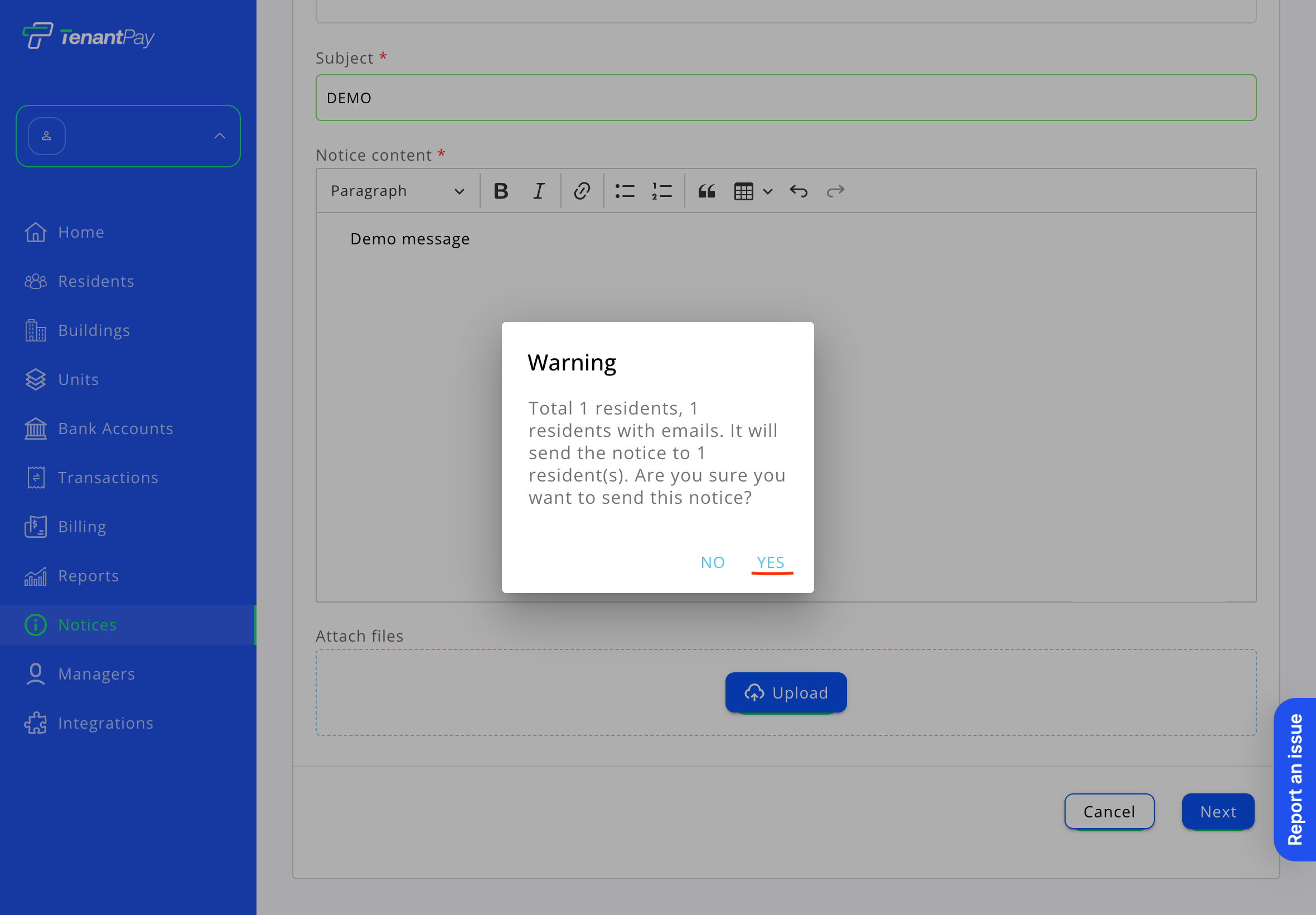1316x915 pixels.
Task: Open Residents in the sidebar
Action: click(96, 281)
